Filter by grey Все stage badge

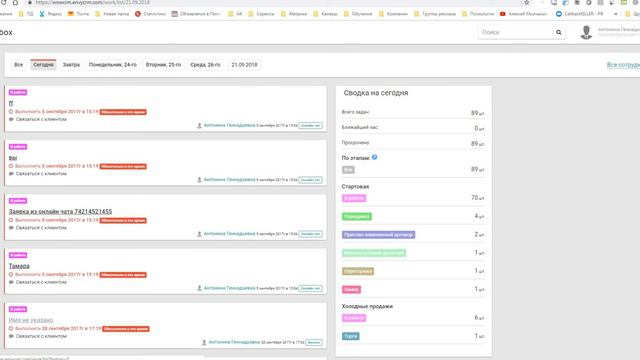tap(348, 170)
